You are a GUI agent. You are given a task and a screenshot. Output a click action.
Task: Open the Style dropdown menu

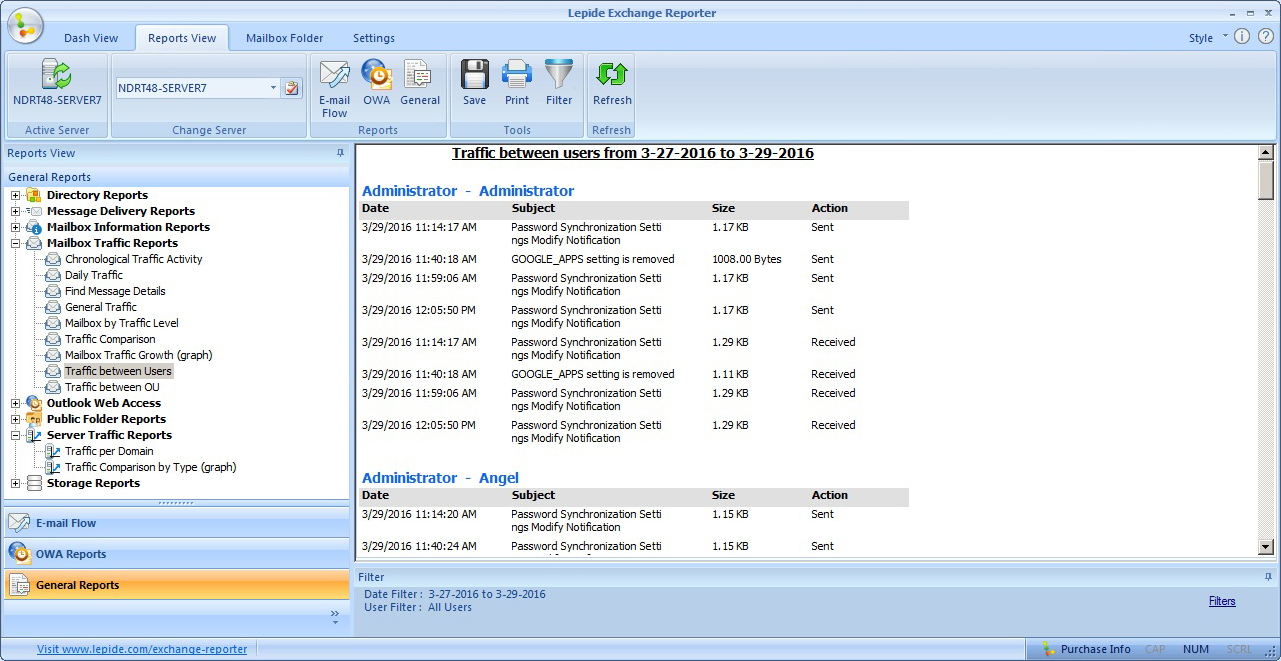(1207, 38)
